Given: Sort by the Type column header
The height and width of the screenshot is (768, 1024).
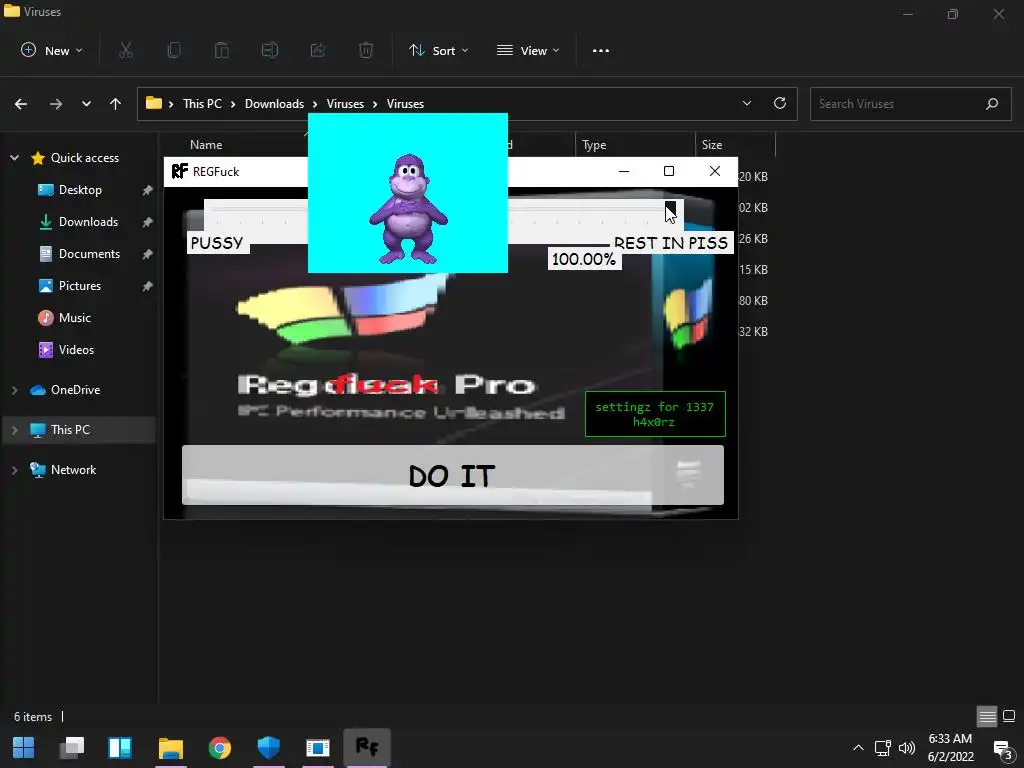Looking at the screenshot, I should pyautogui.click(x=594, y=145).
